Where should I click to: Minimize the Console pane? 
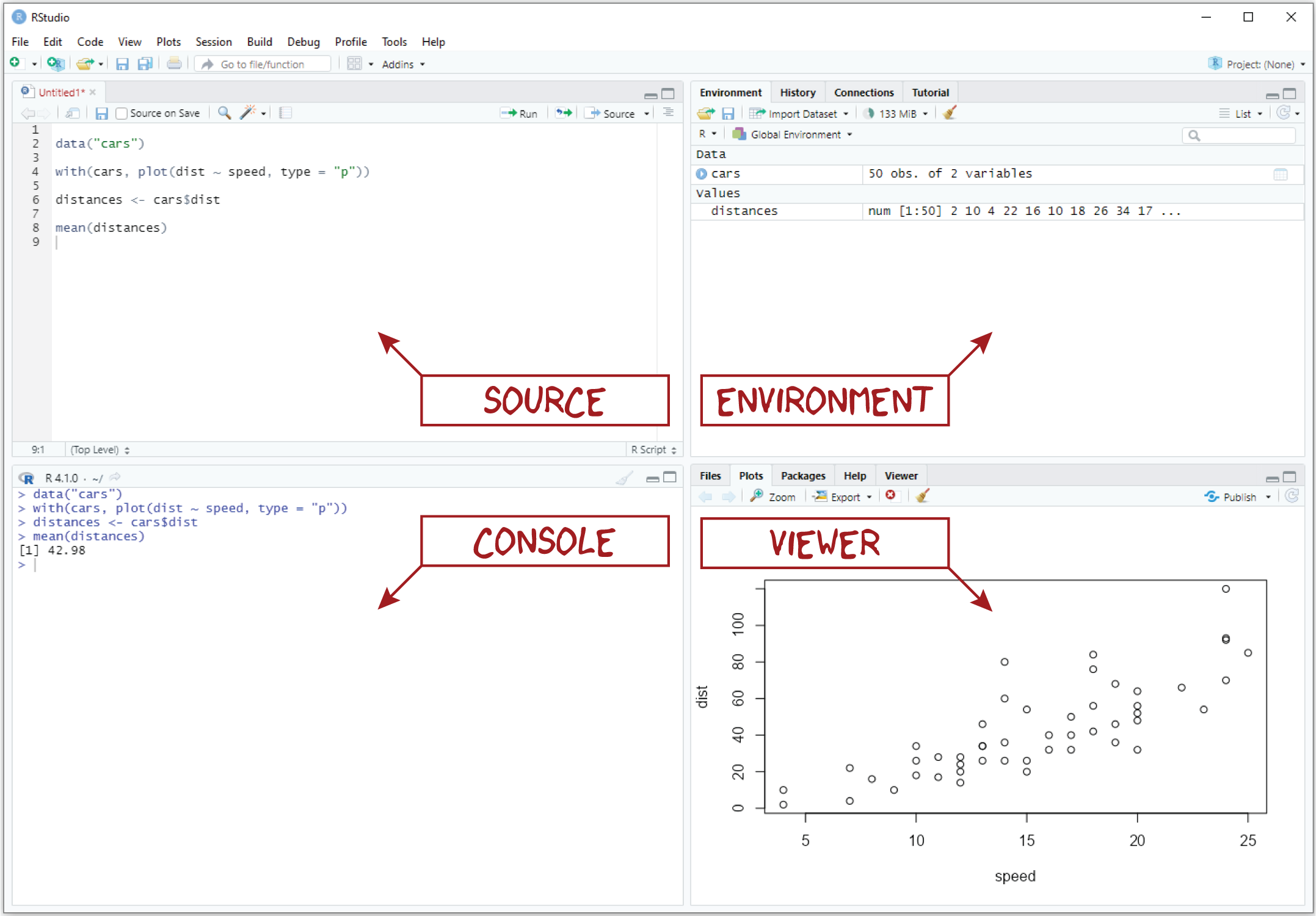[x=653, y=479]
